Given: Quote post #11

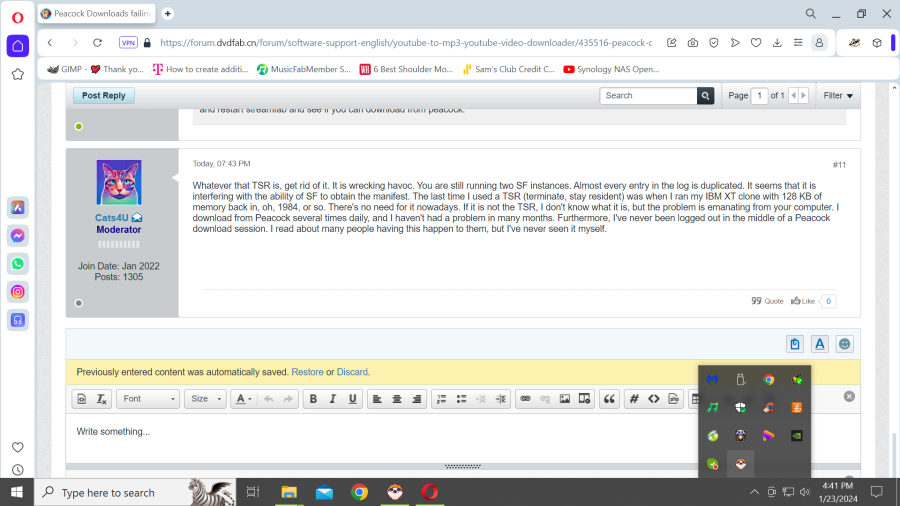Looking at the screenshot, I should pyautogui.click(x=767, y=301).
